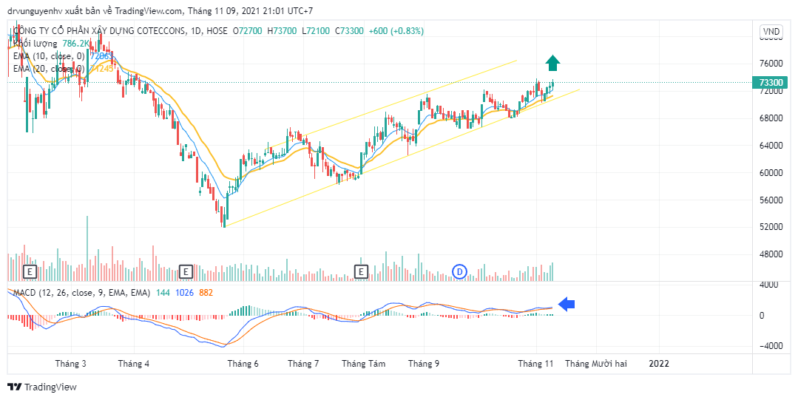The image size is (798, 400).
Task: Click the earnings E marker nearest Tháng 3
Action: point(30,272)
